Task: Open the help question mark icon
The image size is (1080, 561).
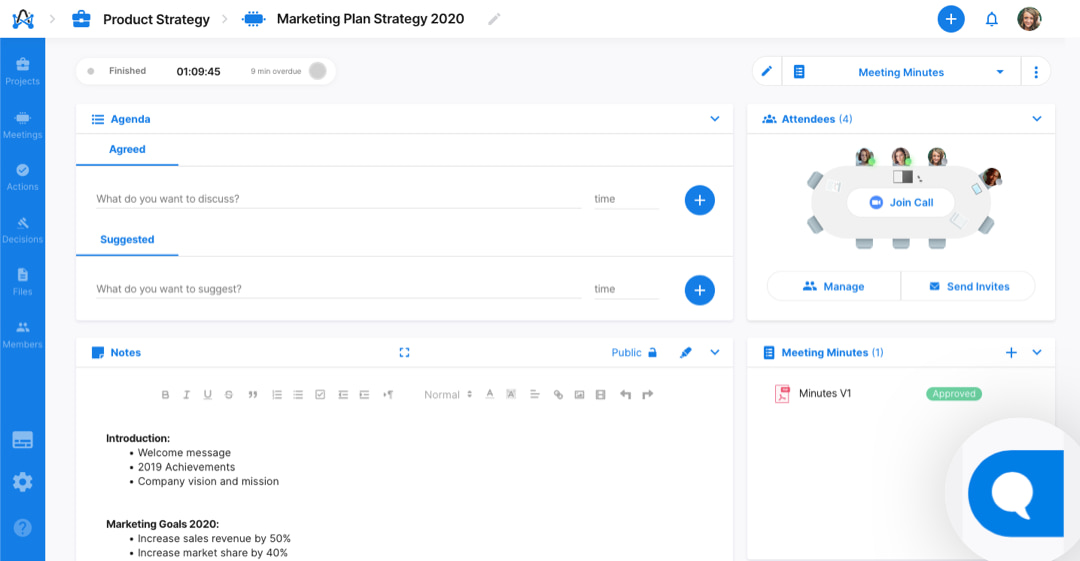Action: click(x=22, y=527)
